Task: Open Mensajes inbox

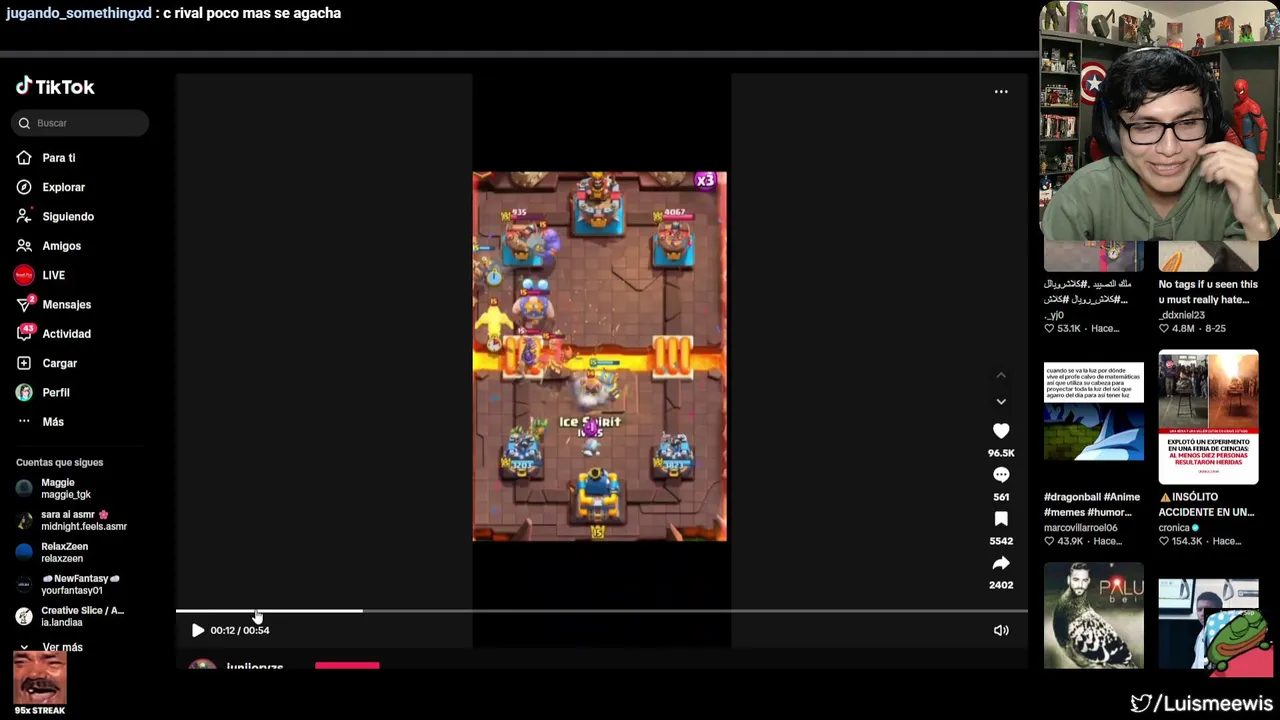Action: (x=67, y=304)
